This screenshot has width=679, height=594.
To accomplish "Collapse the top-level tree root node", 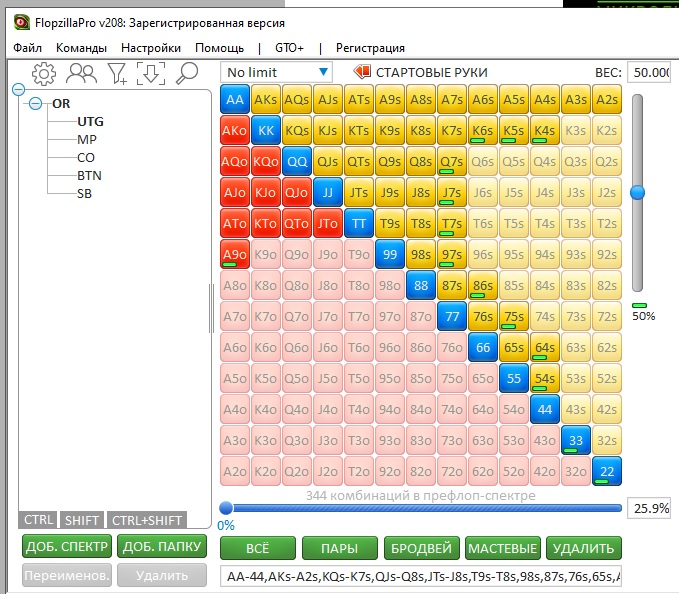I will tap(19, 90).
